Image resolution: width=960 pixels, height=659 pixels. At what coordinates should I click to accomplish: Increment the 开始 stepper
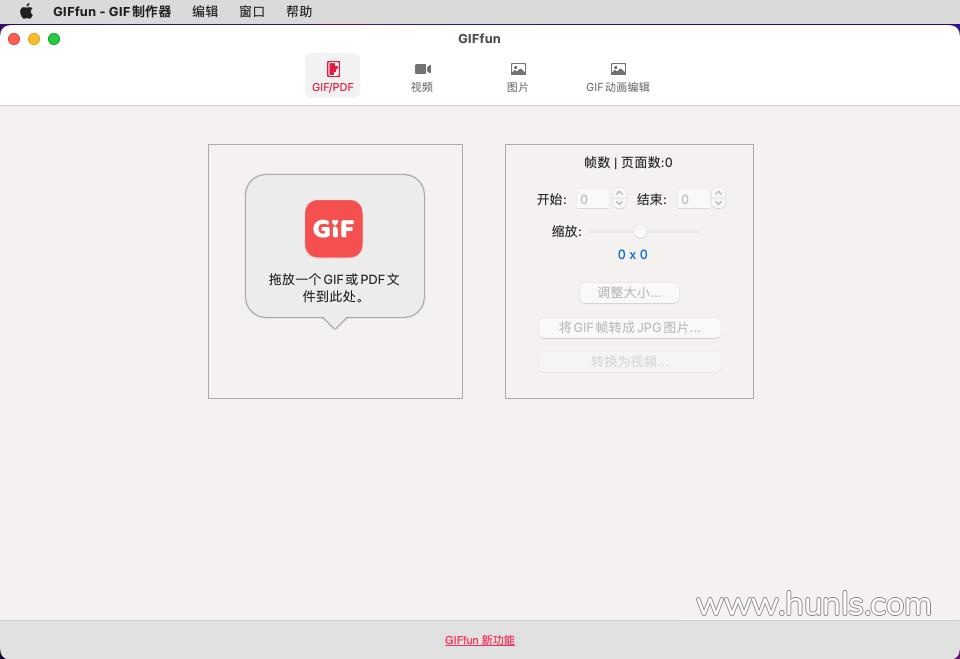(x=620, y=194)
